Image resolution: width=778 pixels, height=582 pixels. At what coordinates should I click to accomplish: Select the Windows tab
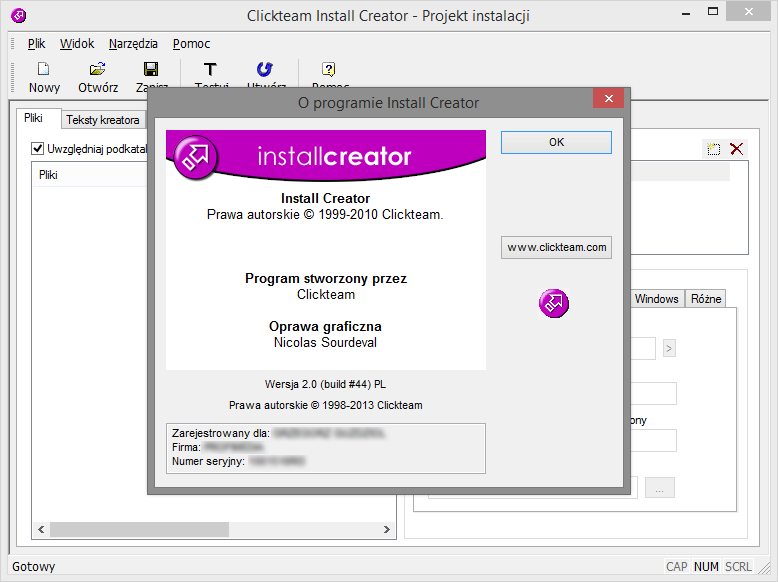(656, 299)
